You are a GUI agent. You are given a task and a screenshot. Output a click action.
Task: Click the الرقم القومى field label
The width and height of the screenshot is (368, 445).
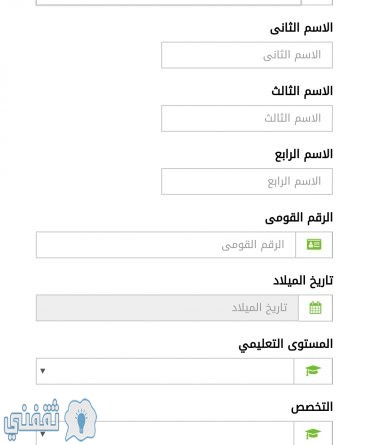299,218
